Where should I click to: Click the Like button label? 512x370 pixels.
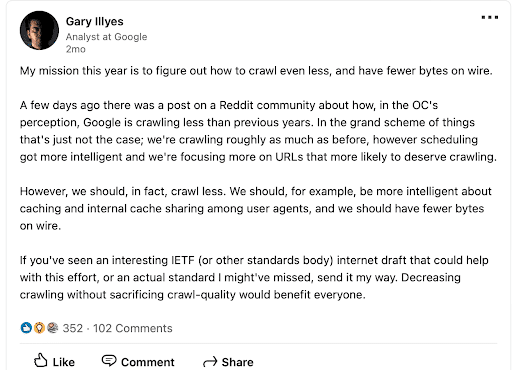[63, 362]
